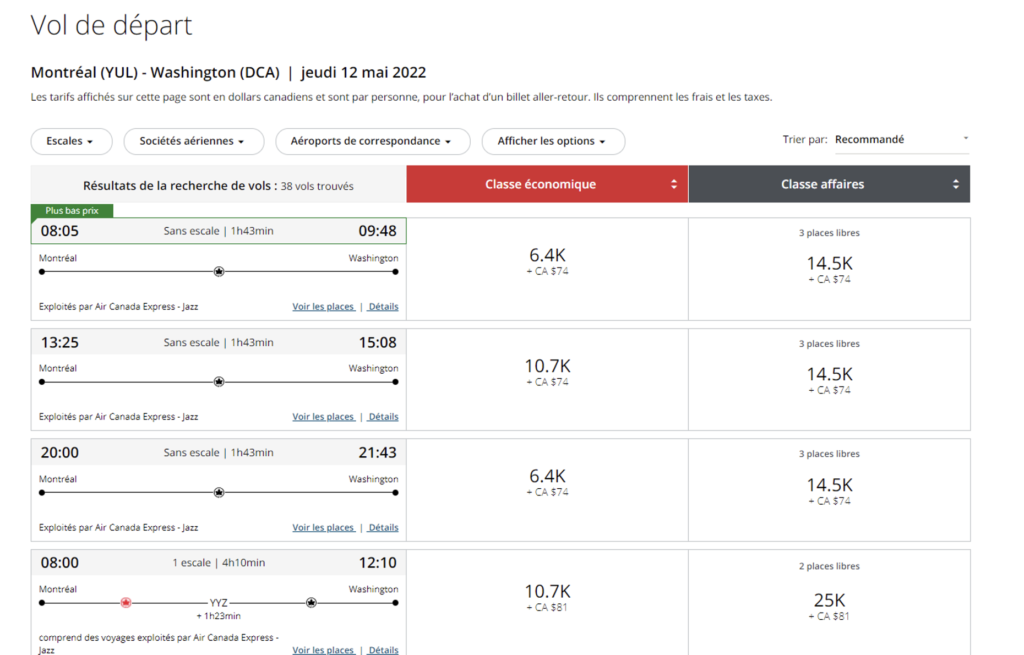This screenshot has width=1024, height=655.
Task: Open Détails link for the 13:25 flight
Action: (x=383, y=417)
